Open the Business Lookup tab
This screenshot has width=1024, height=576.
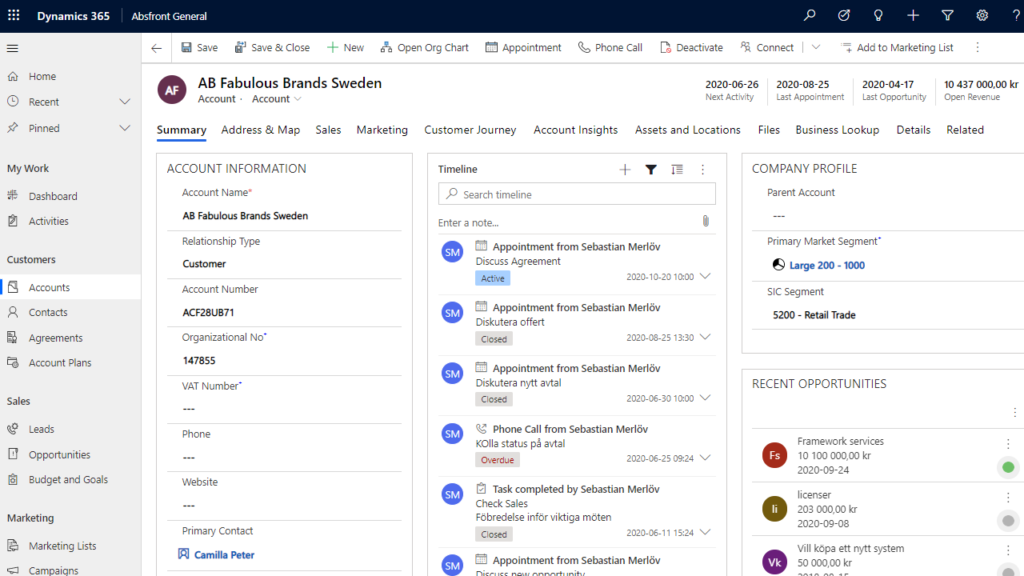tap(837, 130)
